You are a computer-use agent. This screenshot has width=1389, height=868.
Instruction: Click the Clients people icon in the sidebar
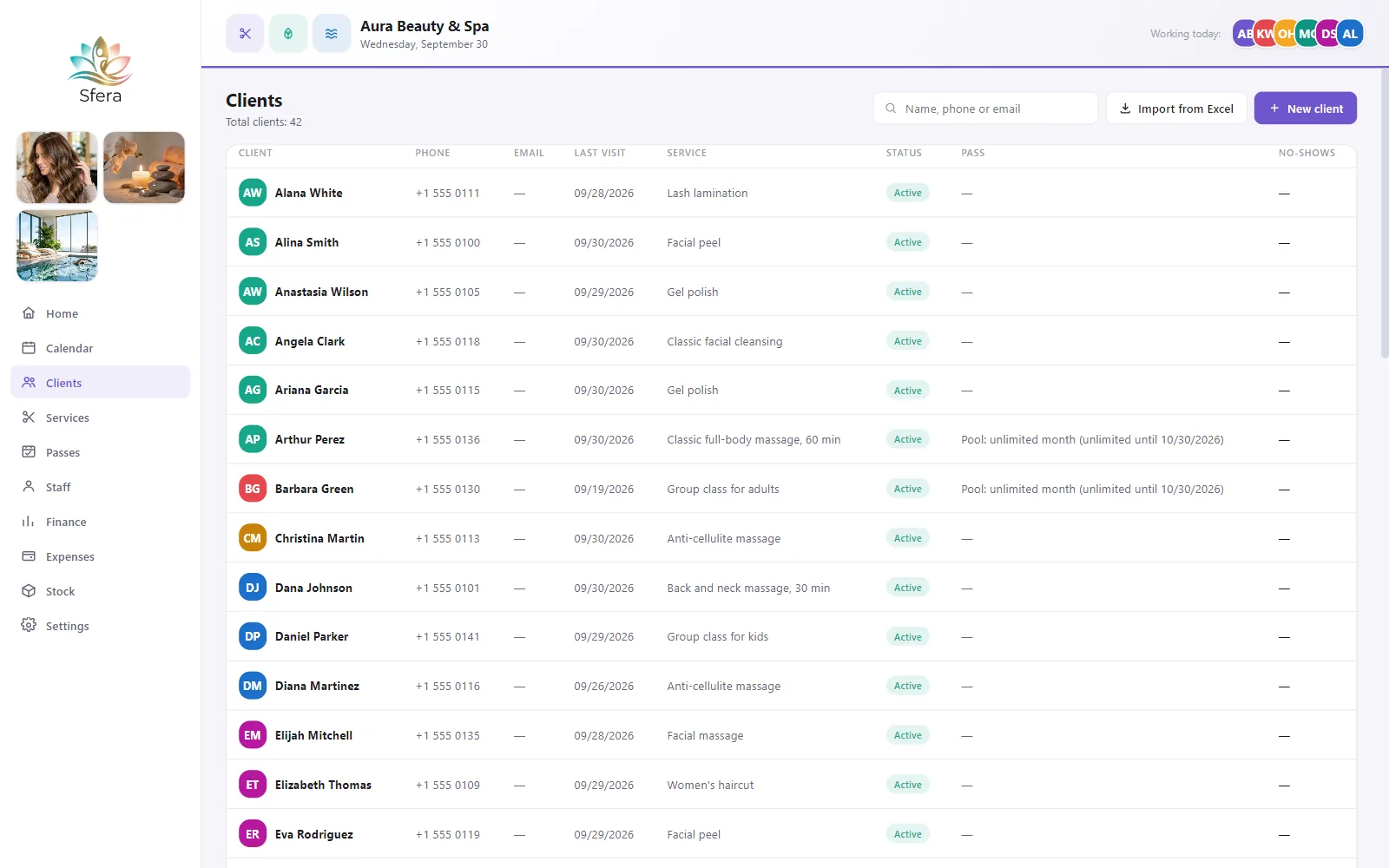29,382
